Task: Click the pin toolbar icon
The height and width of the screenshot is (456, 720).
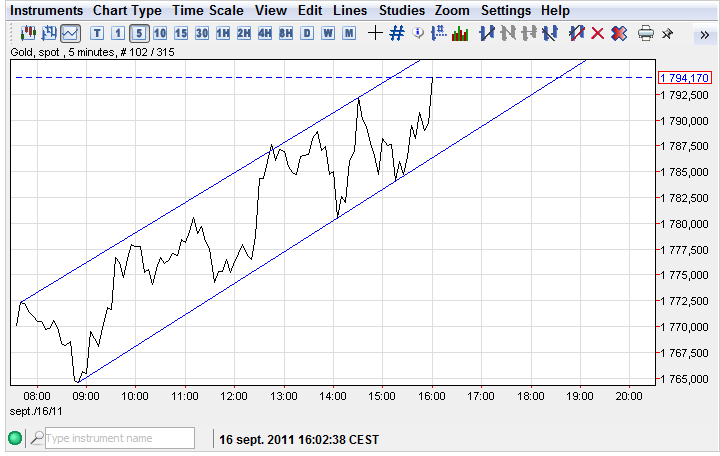Action: pyautogui.click(x=667, y=33)
